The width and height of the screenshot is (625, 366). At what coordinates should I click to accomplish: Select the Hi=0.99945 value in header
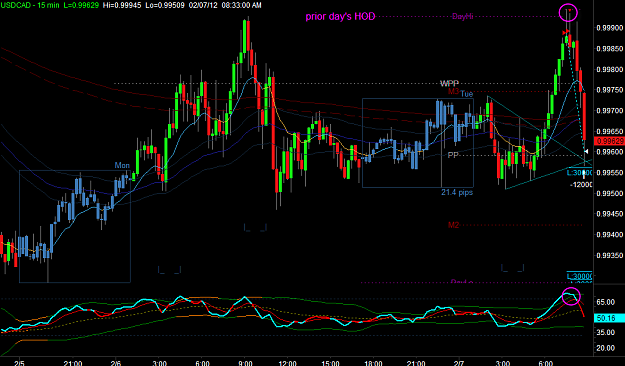click(122, 5)
